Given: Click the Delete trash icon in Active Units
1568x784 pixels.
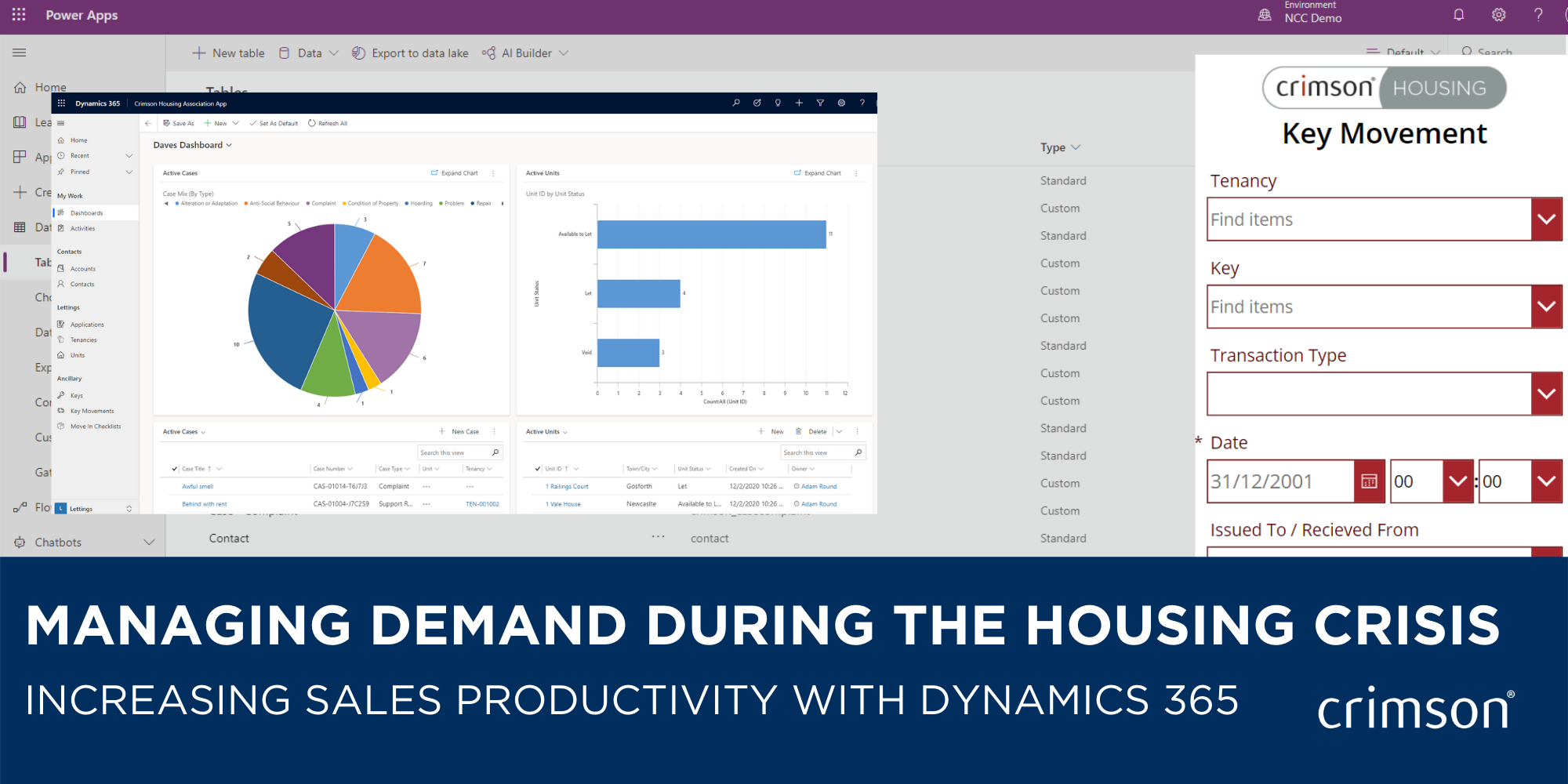Looking at the screenshot, I should (799, 431).
